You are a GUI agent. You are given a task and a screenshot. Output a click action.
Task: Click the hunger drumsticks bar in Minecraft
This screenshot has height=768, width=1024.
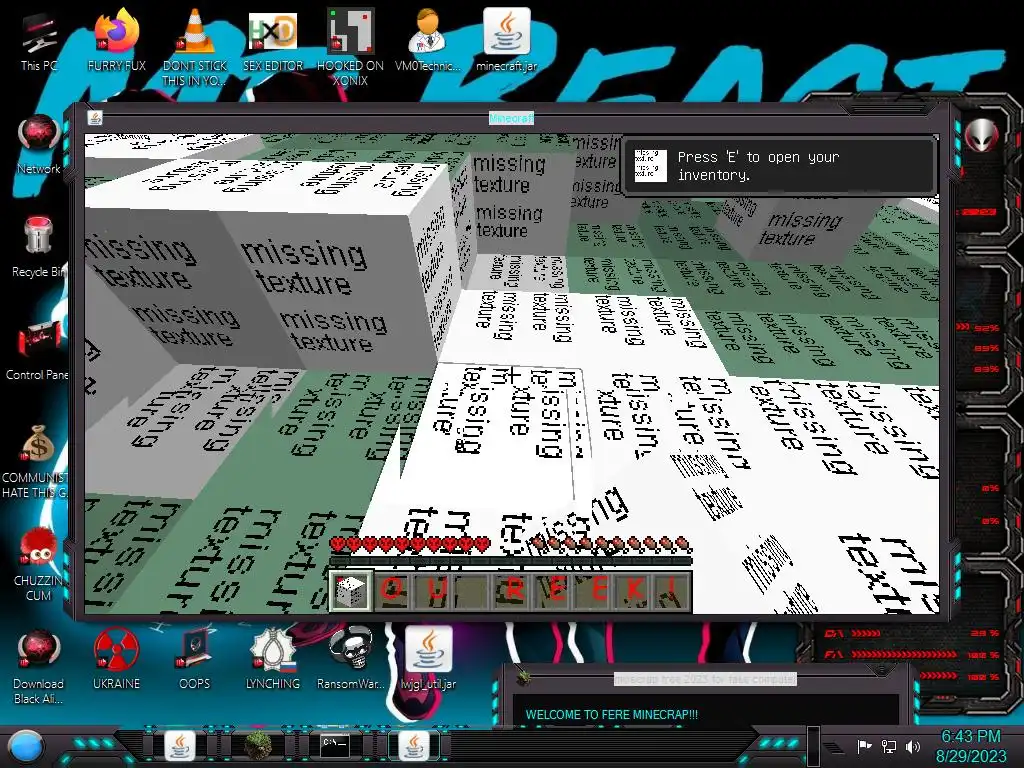coord(610,544)
